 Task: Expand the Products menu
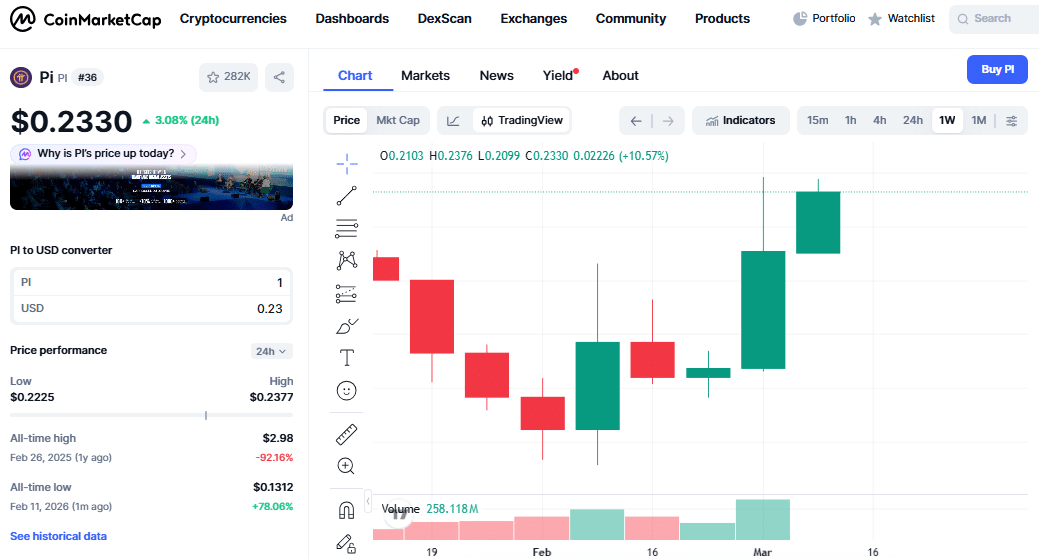point(722,19)
